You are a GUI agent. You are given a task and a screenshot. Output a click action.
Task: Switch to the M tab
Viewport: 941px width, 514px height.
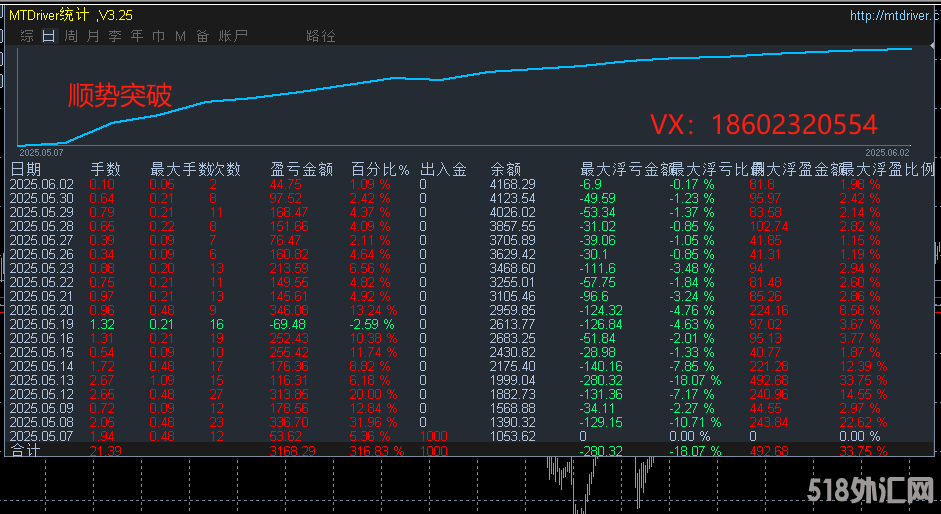pyautogui.click(x=181, y=36)
